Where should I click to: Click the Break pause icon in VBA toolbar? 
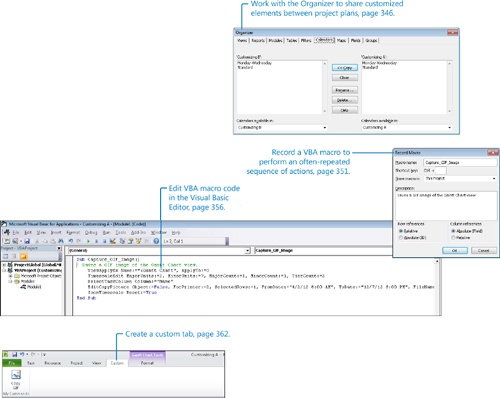point(96,241)
